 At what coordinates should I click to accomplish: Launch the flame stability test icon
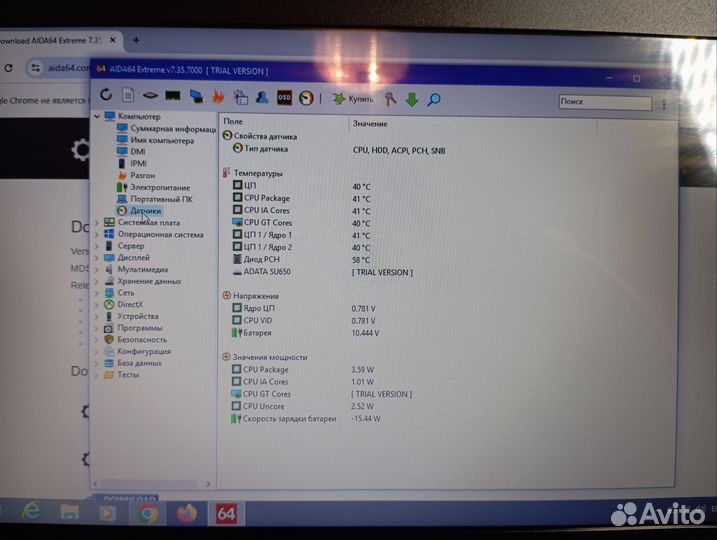[x=218, y=97]
